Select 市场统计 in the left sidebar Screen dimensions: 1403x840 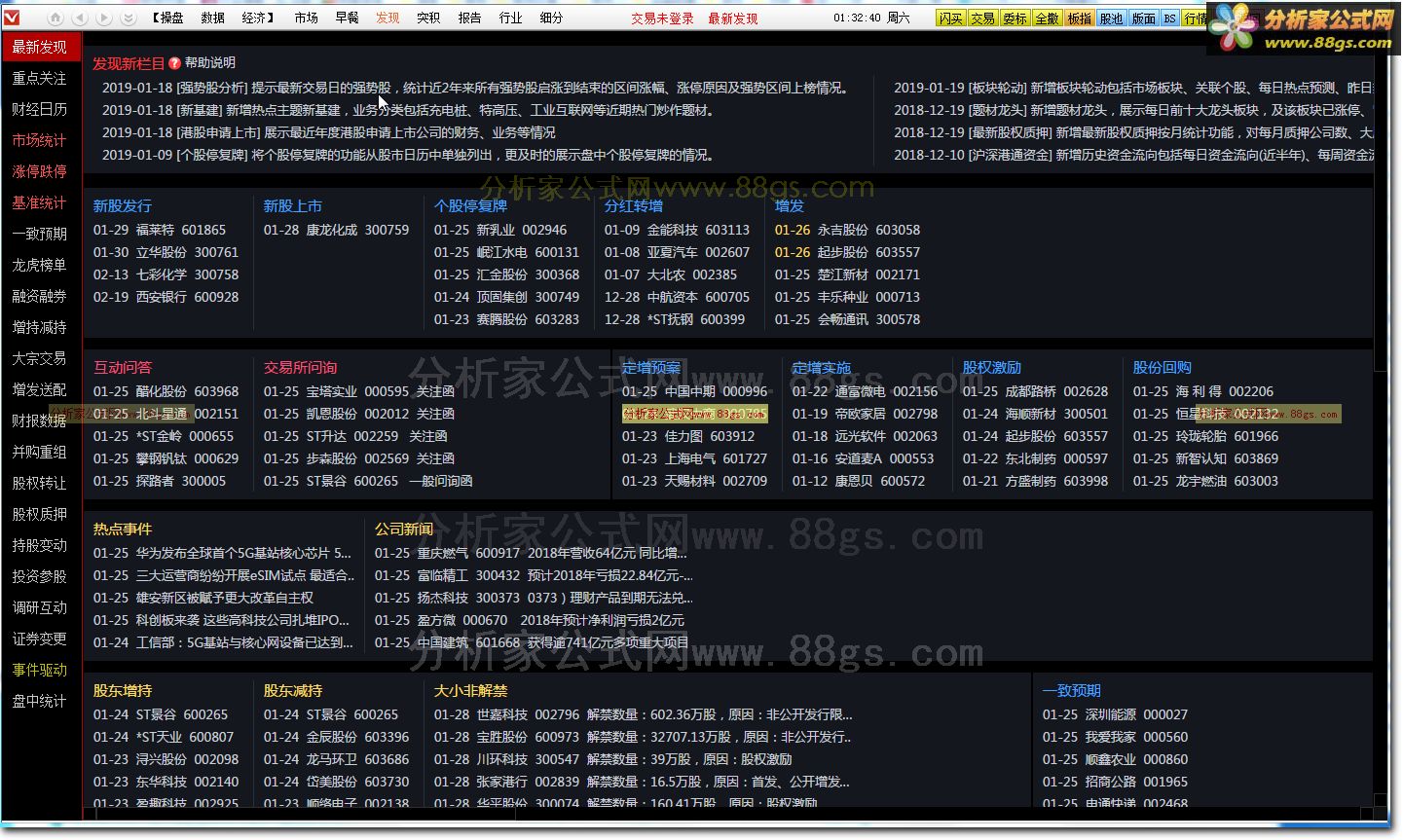(x=40, y=140)
